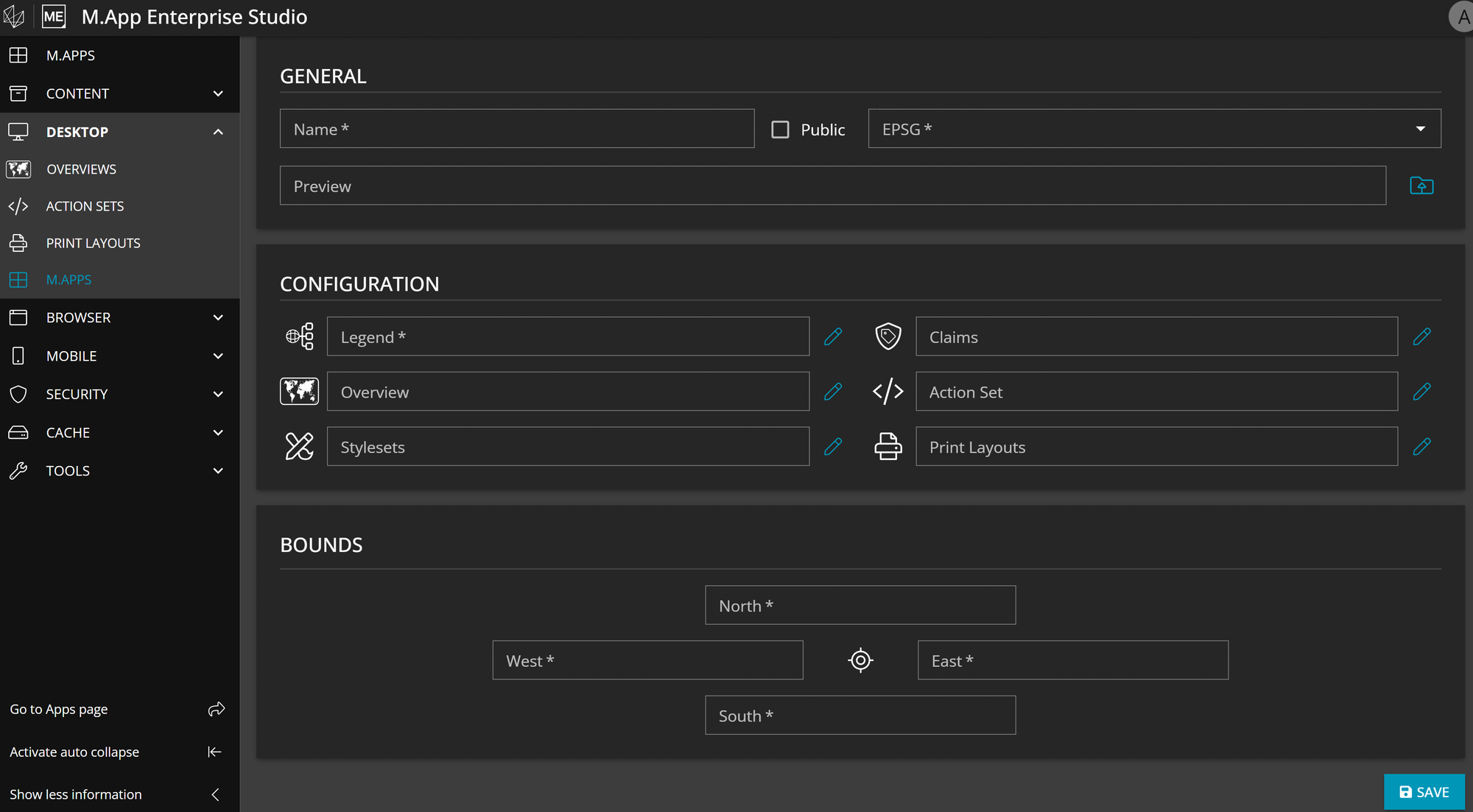Open the EPSG dropdown
The image size is (1473, 812).
1154,129
